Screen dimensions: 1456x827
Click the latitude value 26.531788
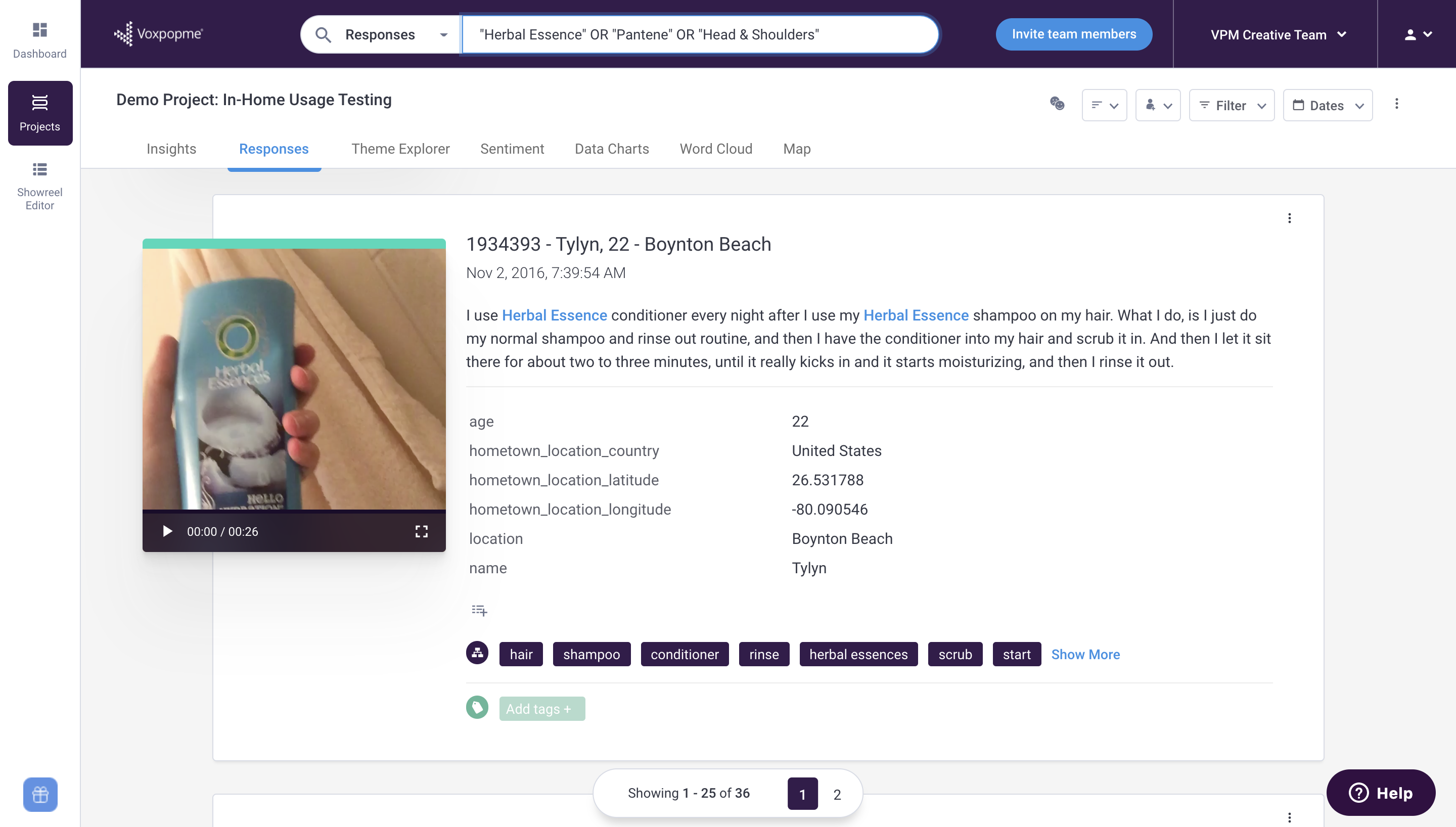click(828, 480)
